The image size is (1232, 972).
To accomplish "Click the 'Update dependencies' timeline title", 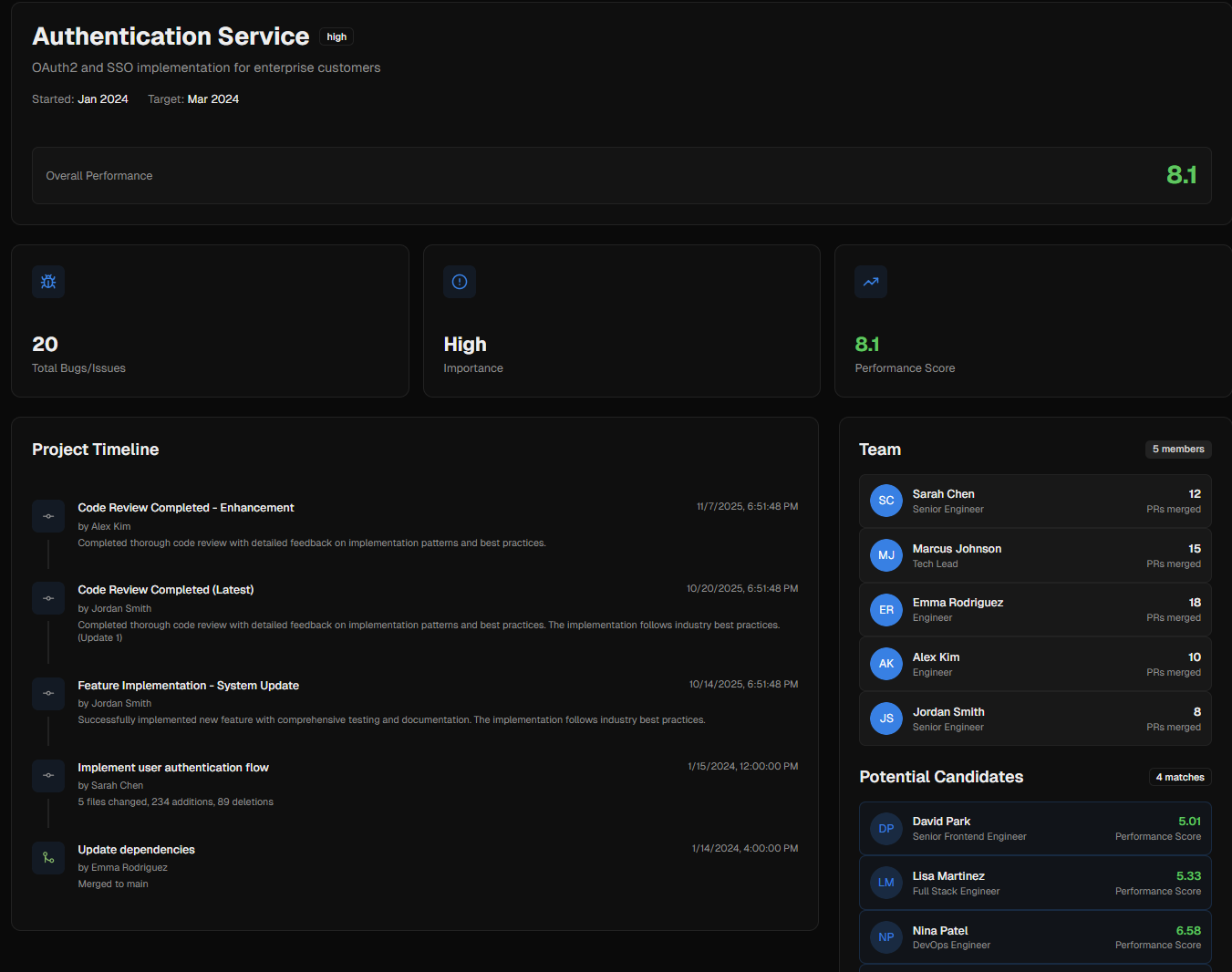I will [x=137, y=850].
